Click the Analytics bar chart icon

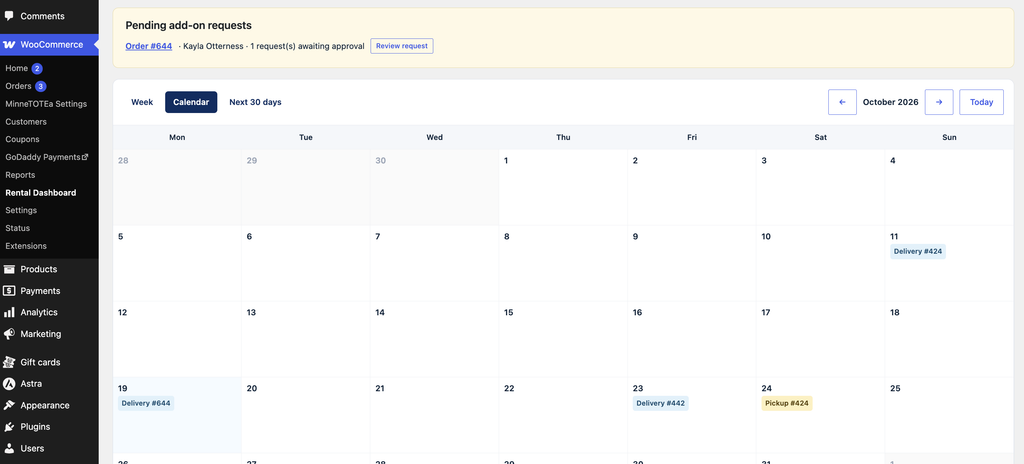click(x=9, y=312)
